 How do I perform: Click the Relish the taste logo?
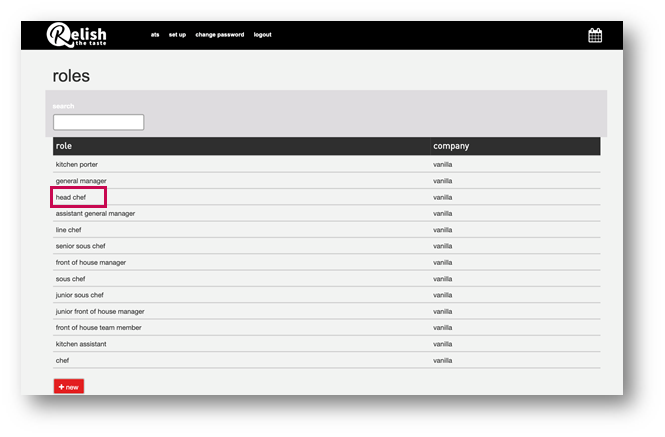point(77,35)
